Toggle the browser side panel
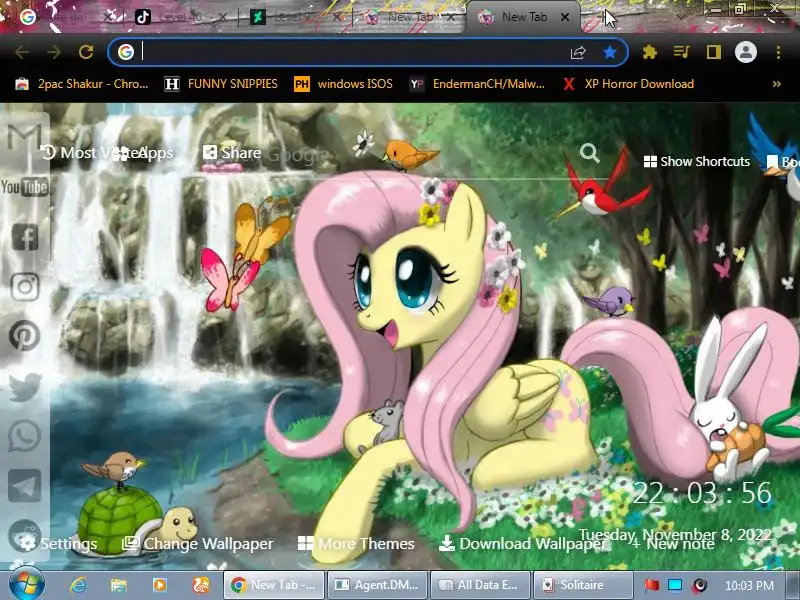The width and height of the screenshot is (800, 600). pos(713,52)
